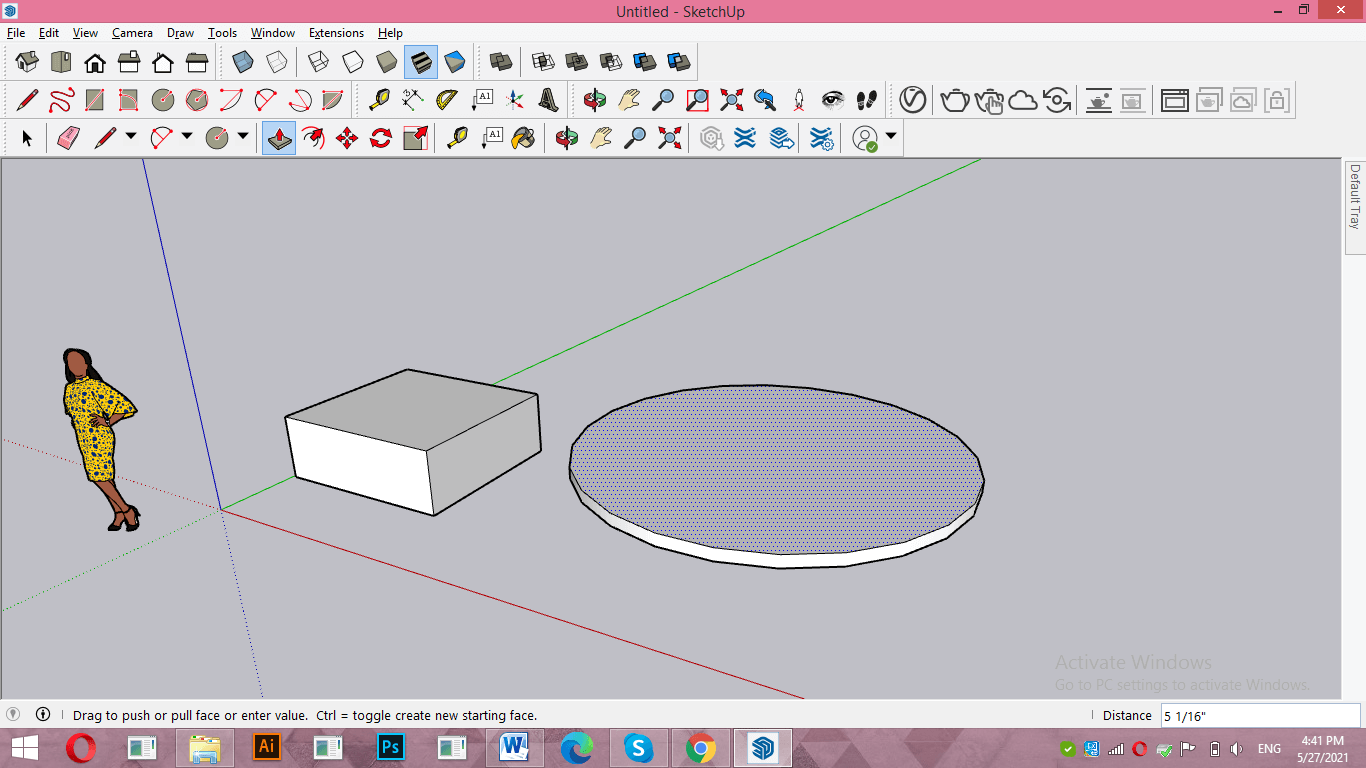Open the Extensions menu
1366x768 pixels.
(x=336, y=33)
